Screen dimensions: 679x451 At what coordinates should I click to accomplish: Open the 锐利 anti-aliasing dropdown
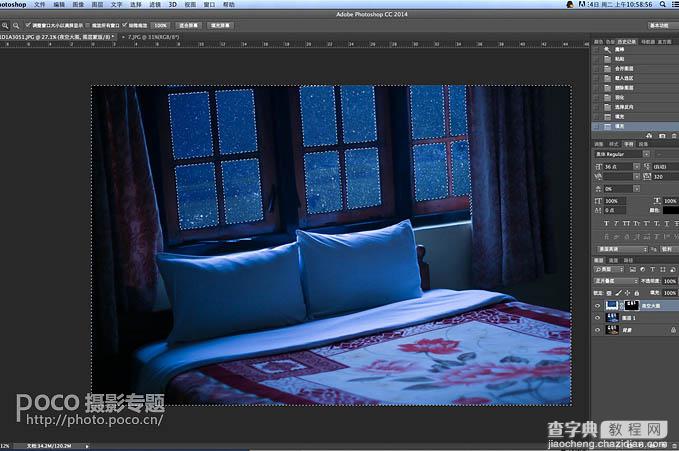[x=669, y=249]
